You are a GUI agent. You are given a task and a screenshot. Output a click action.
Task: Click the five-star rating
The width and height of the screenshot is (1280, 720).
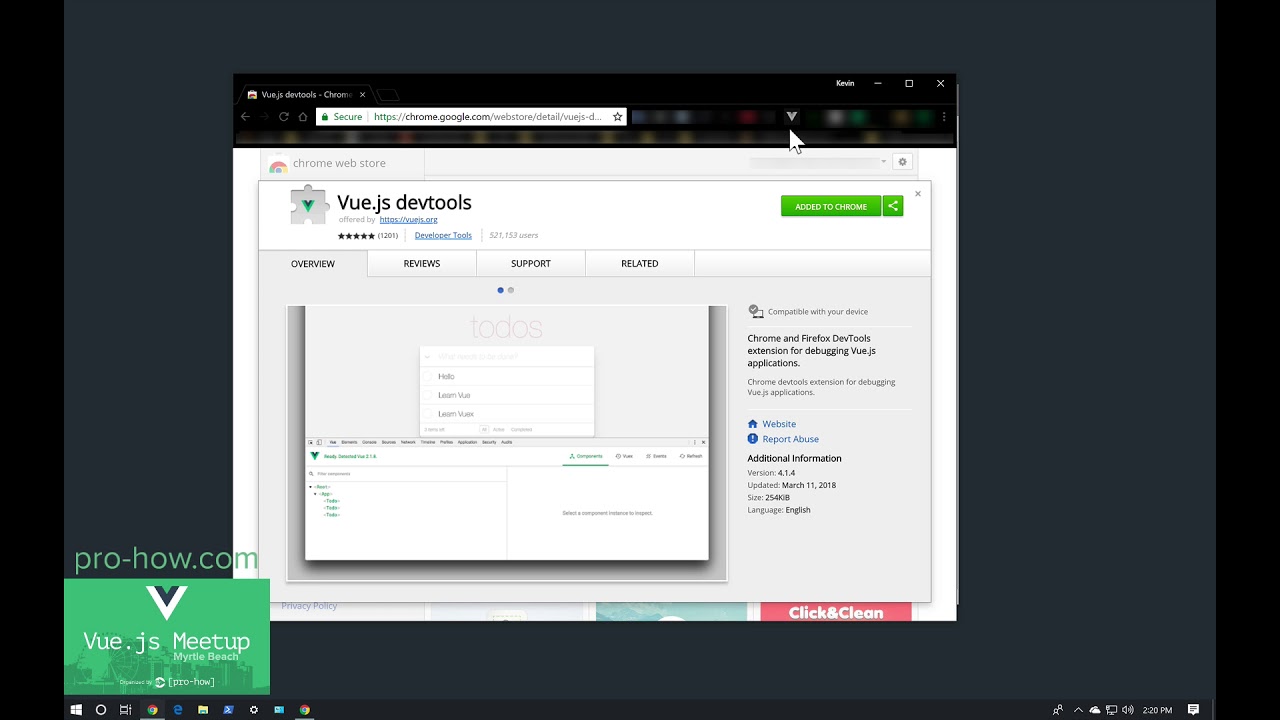click(x=356, y=236)
